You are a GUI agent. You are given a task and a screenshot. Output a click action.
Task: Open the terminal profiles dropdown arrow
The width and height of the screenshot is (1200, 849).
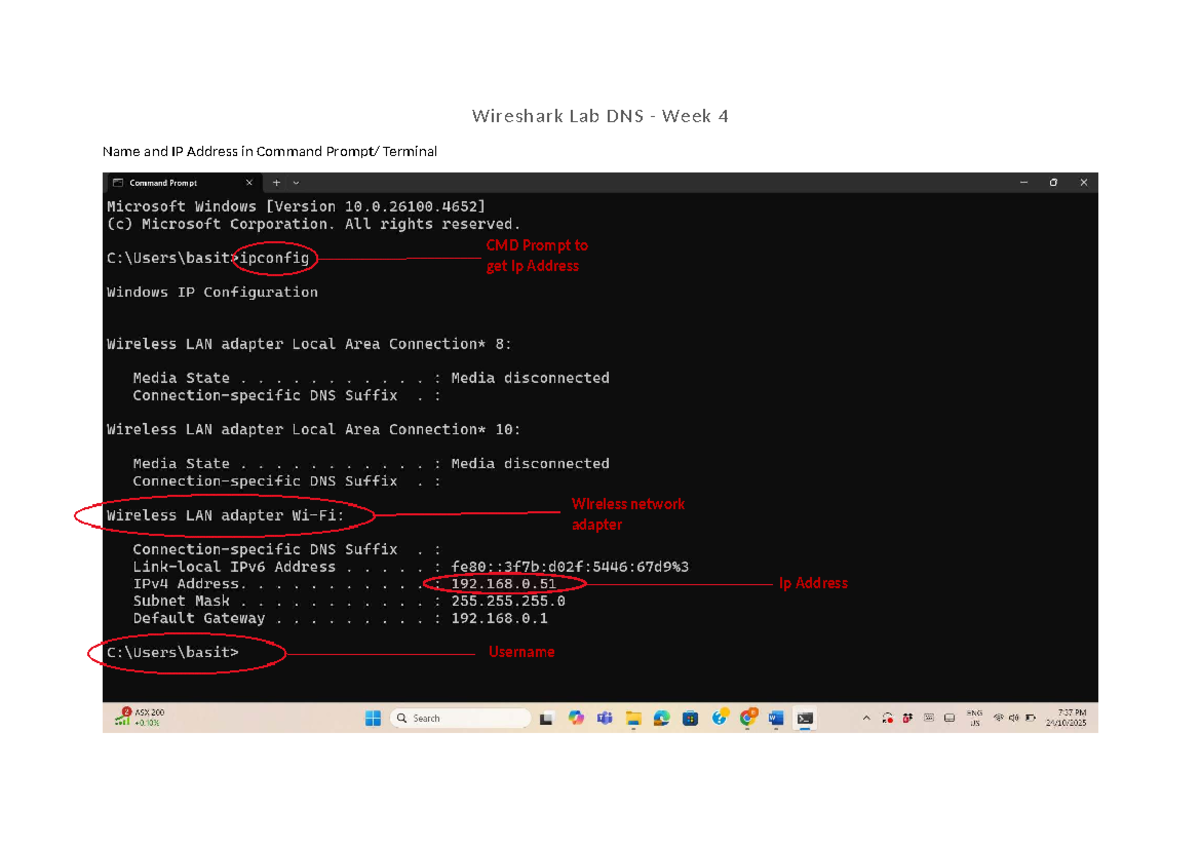pos(296,183)
